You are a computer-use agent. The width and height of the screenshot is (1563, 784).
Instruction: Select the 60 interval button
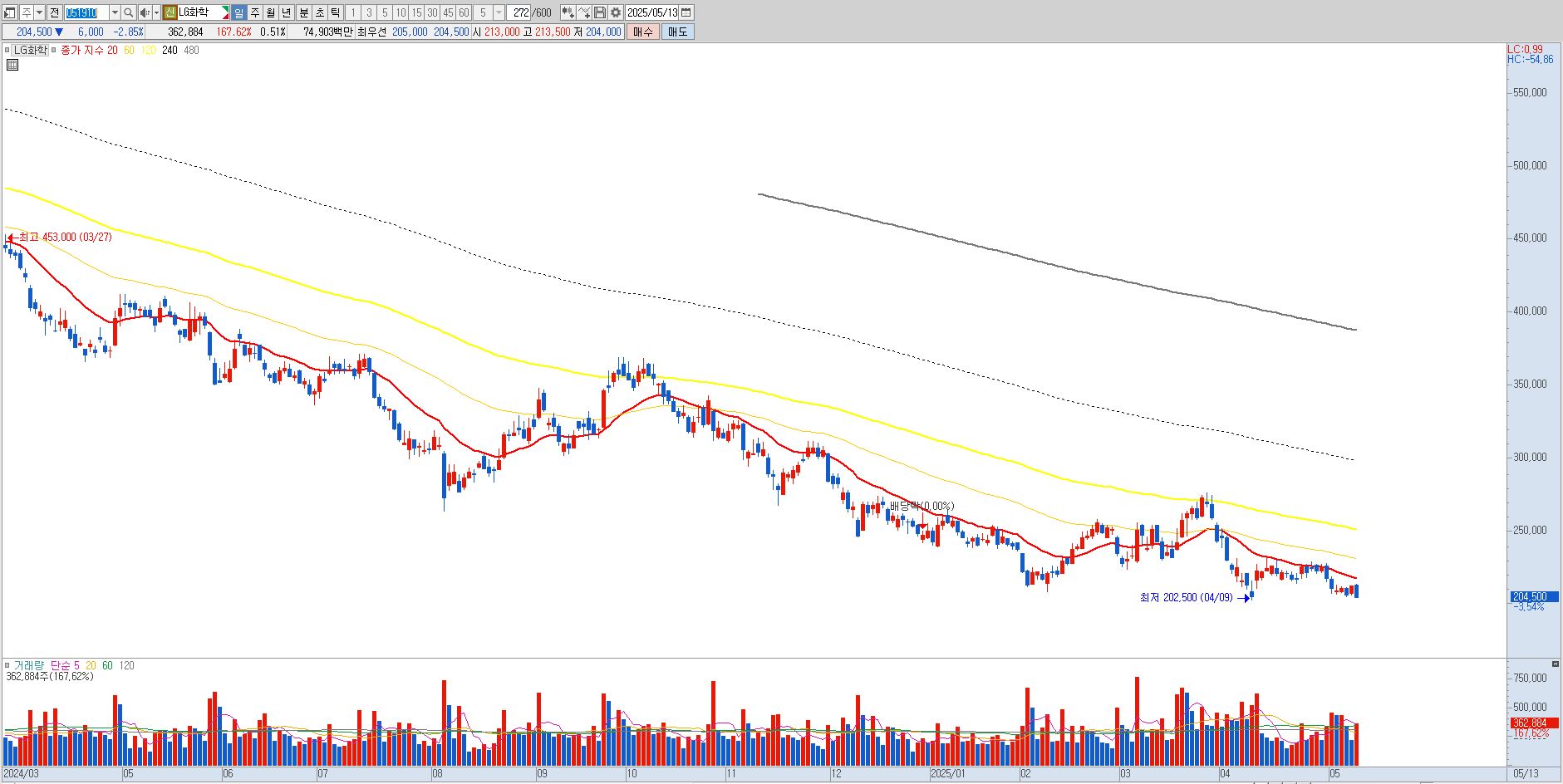tap(464, 12)
